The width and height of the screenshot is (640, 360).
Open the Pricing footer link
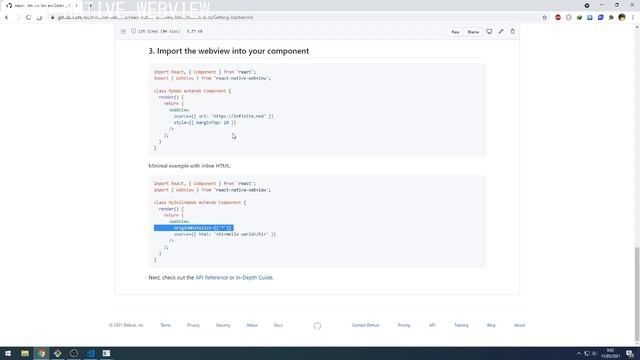(x=404, y=325)
